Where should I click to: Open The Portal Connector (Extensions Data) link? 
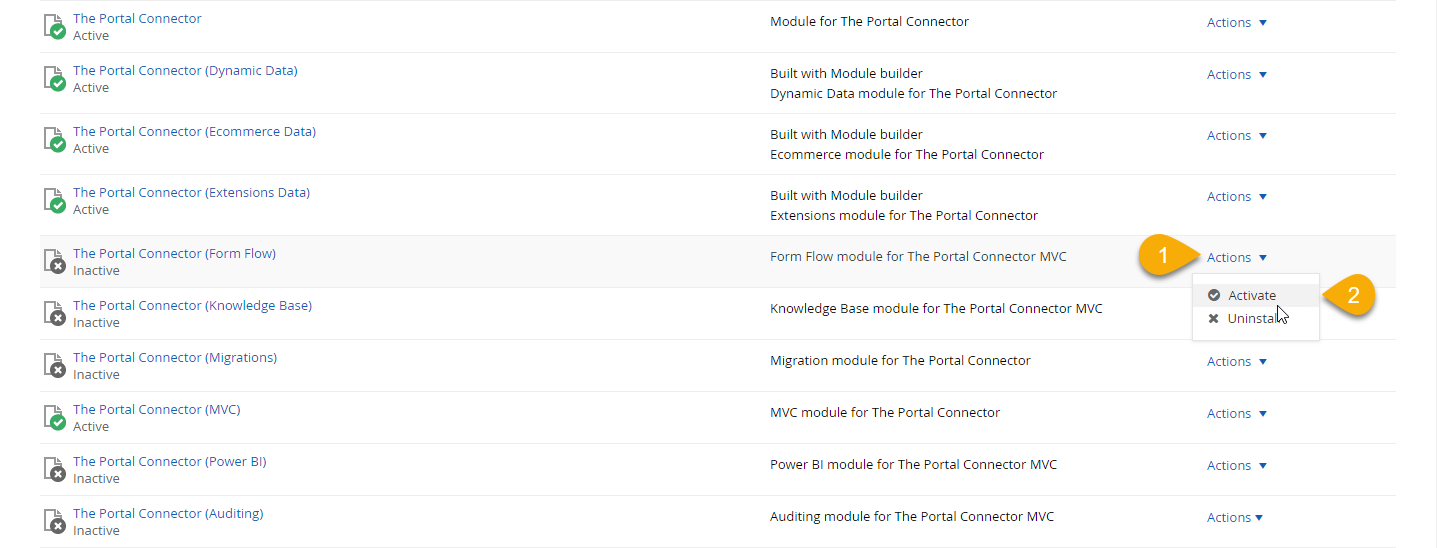tap(191, 193)
